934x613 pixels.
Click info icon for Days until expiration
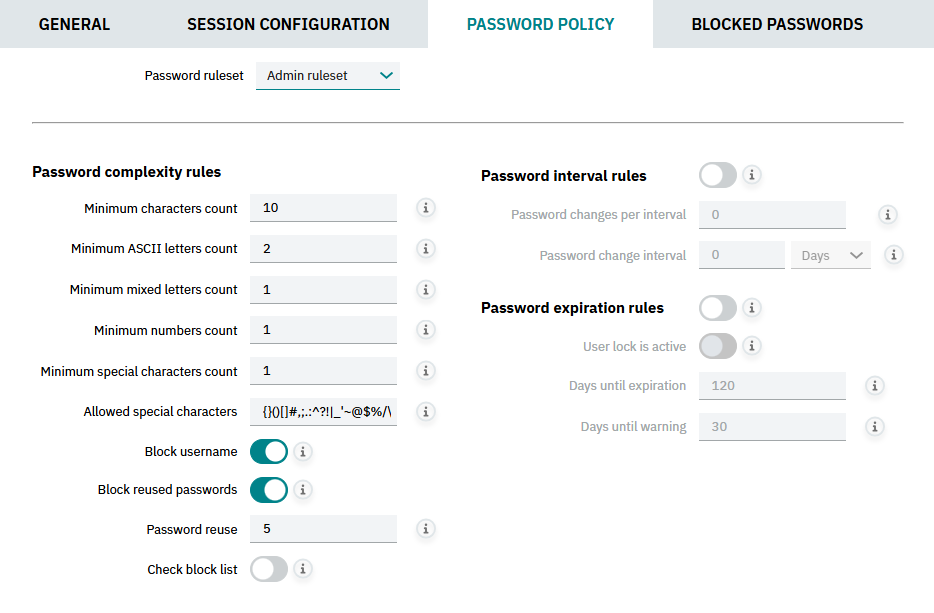point(874,386)
